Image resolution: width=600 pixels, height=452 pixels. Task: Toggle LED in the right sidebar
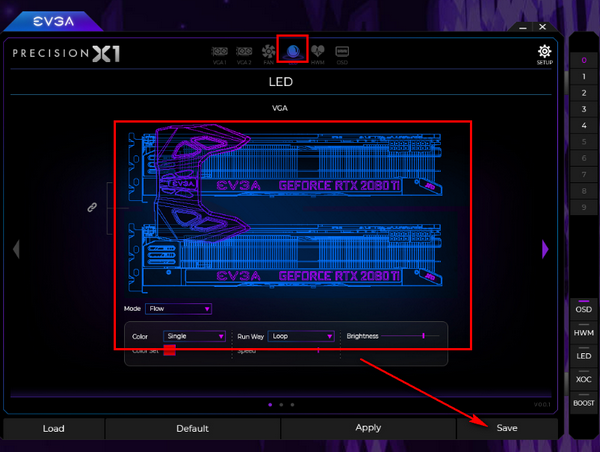coord(584,356)
